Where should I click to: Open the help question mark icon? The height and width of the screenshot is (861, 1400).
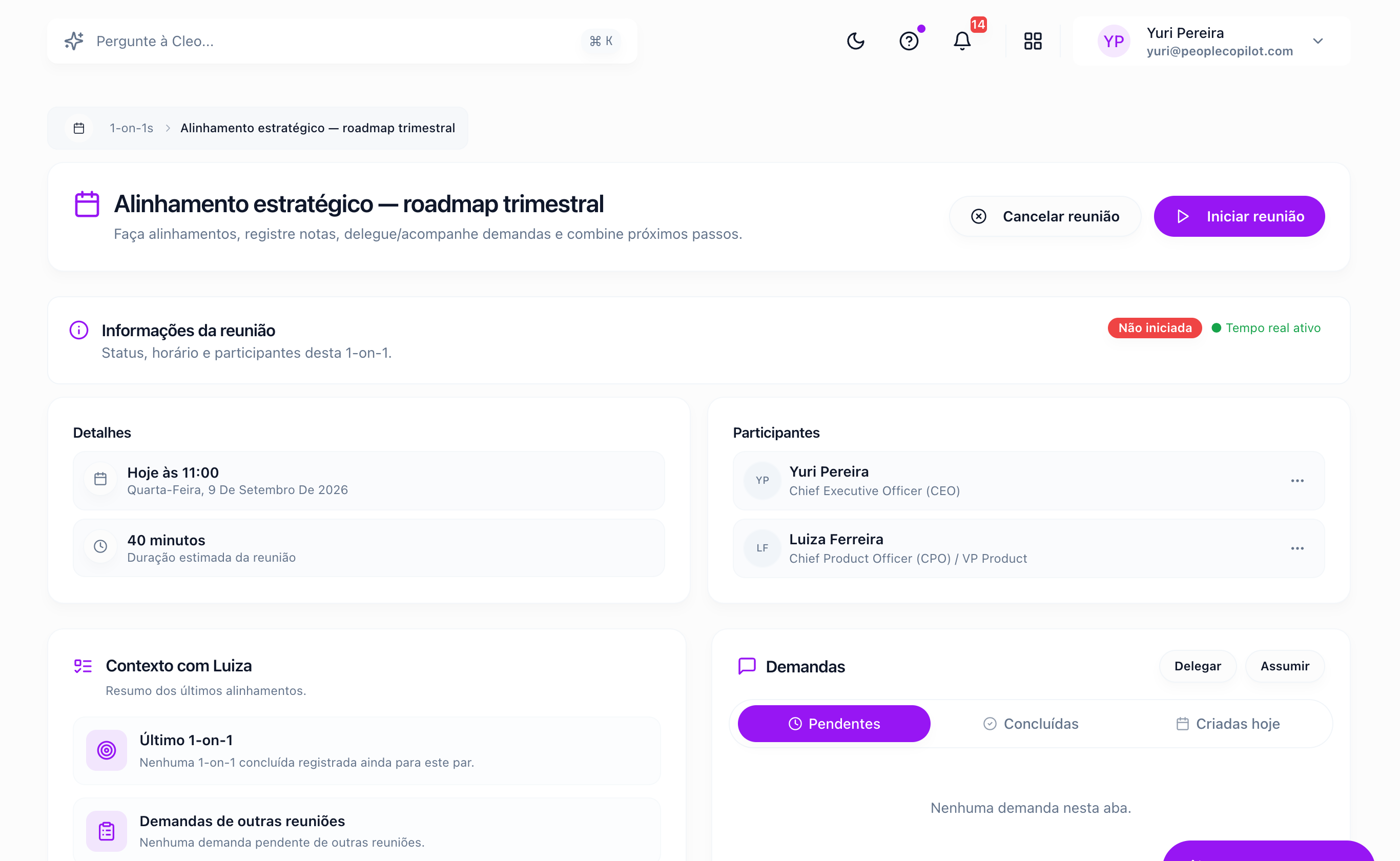(909, 41)
